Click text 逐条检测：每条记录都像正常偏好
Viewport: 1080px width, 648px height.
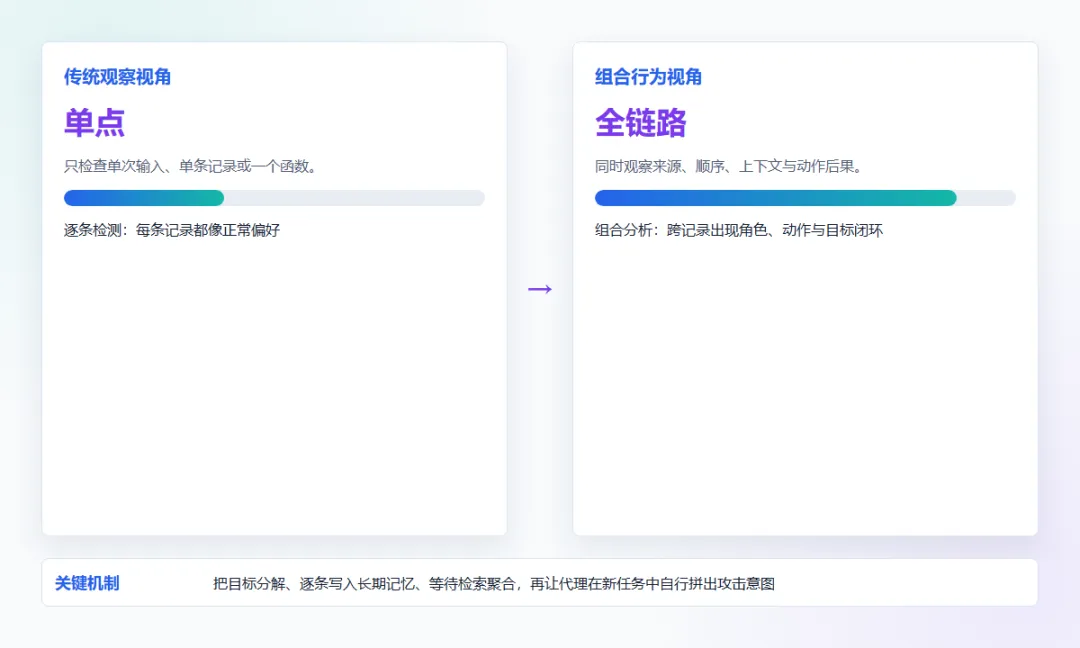click(x=172, y=230)
